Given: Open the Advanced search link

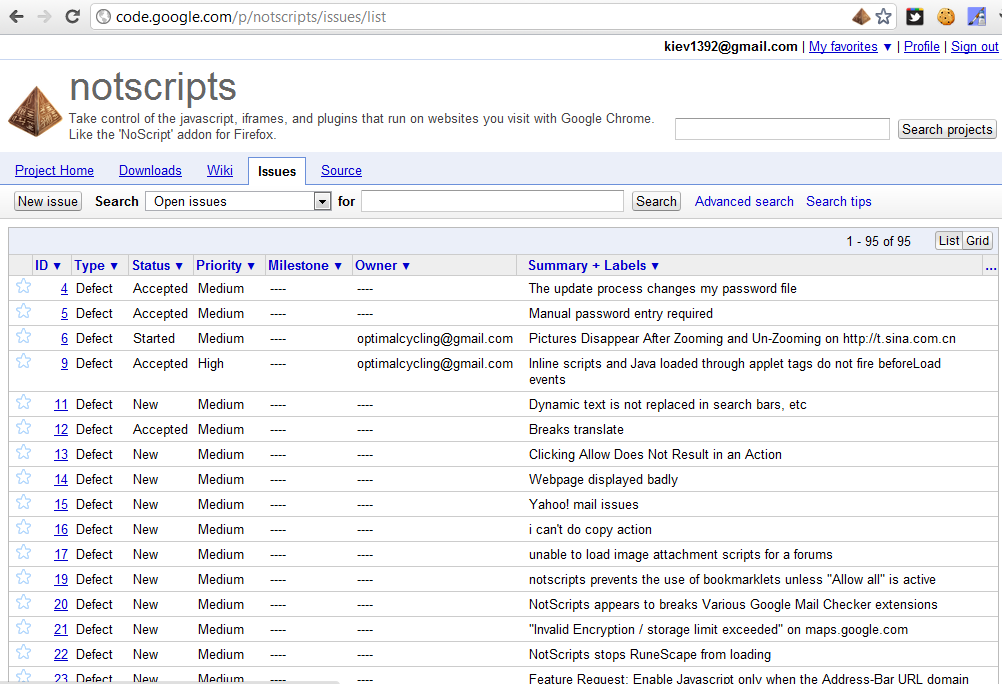Looking at the screenshot, I should pos(744,201).
